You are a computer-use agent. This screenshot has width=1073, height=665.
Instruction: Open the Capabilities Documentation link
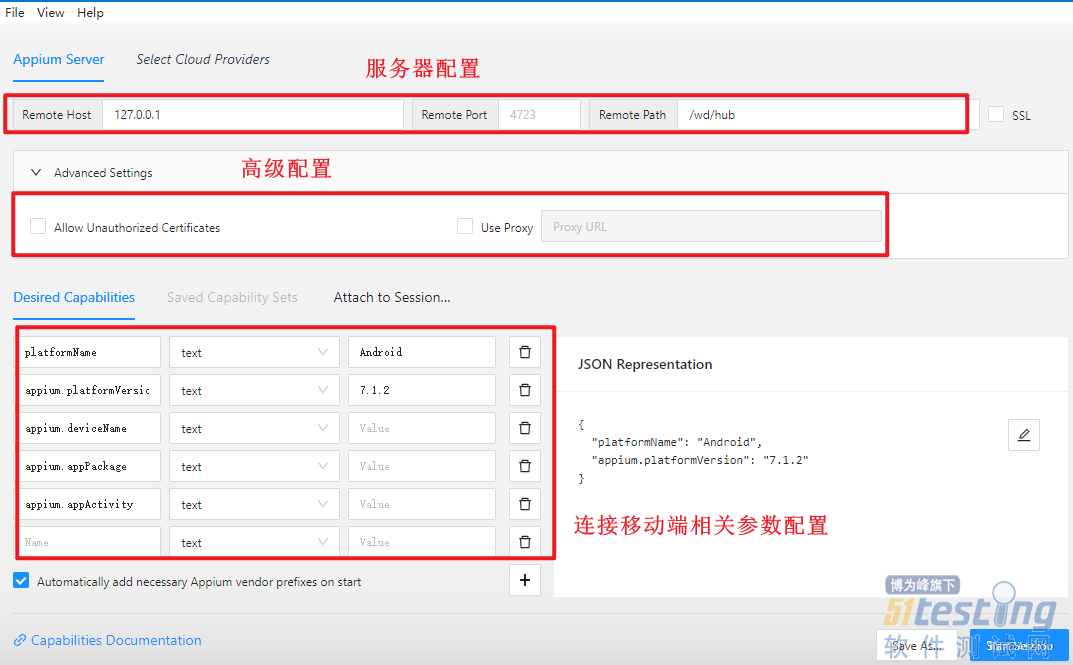click(107, 640)
